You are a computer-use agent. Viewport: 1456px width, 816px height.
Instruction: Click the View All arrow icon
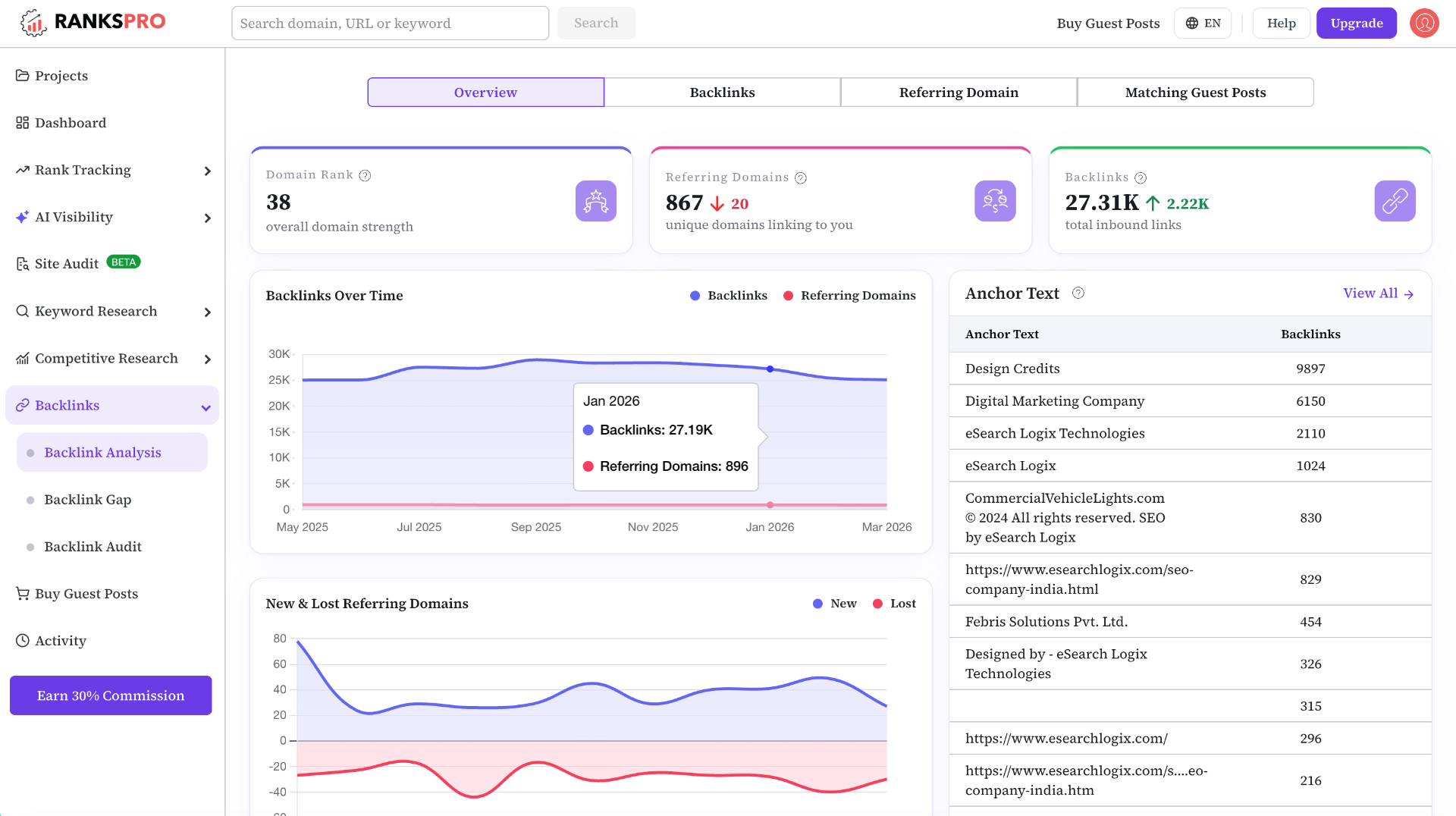click(1409, 294)
